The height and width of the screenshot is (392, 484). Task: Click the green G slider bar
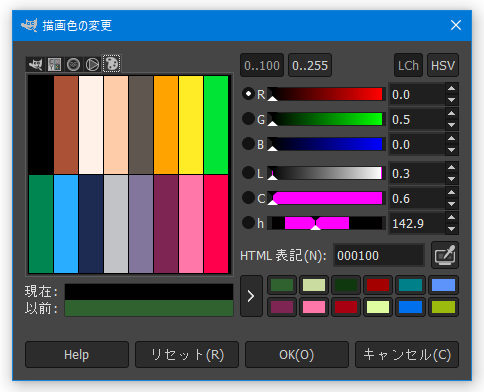[327, 119]
